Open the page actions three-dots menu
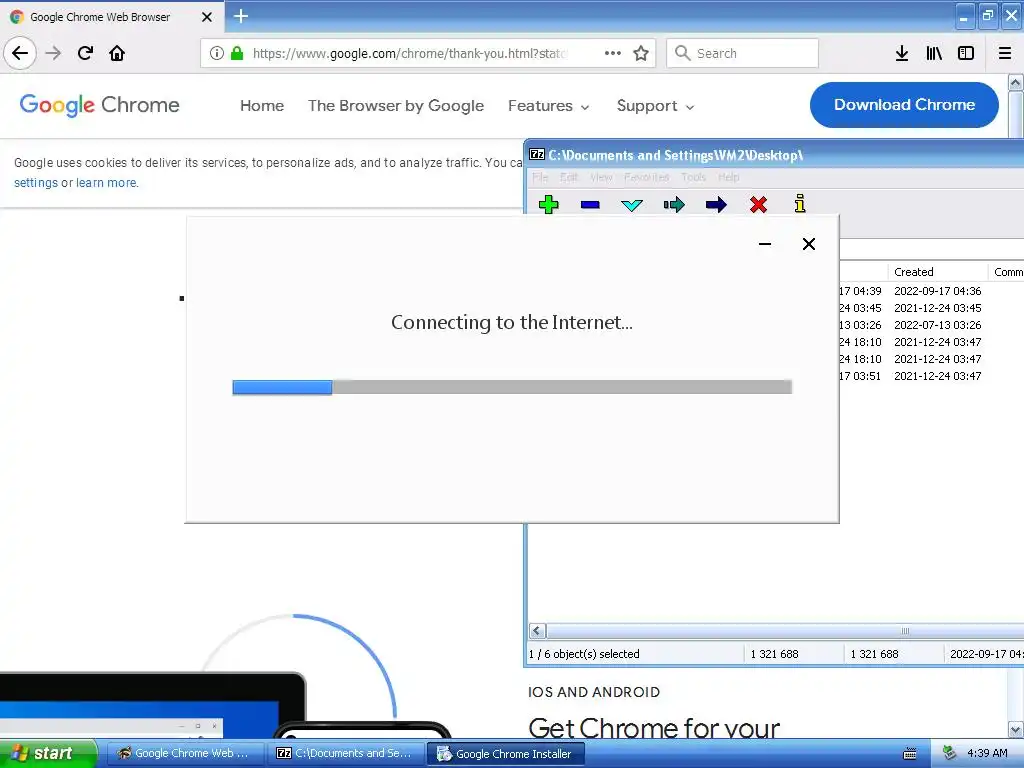Screen dimensions: 1024x768 (613, 53)
